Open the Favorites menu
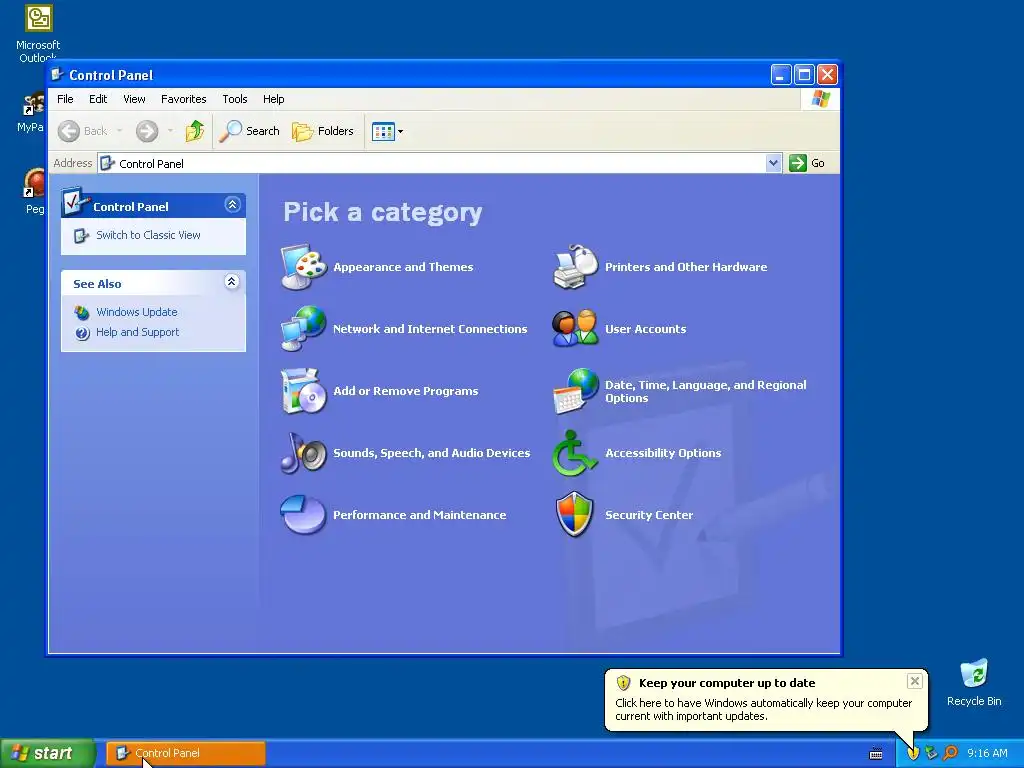Viewport: 1024px width, 768px height. tap(184, 99)
